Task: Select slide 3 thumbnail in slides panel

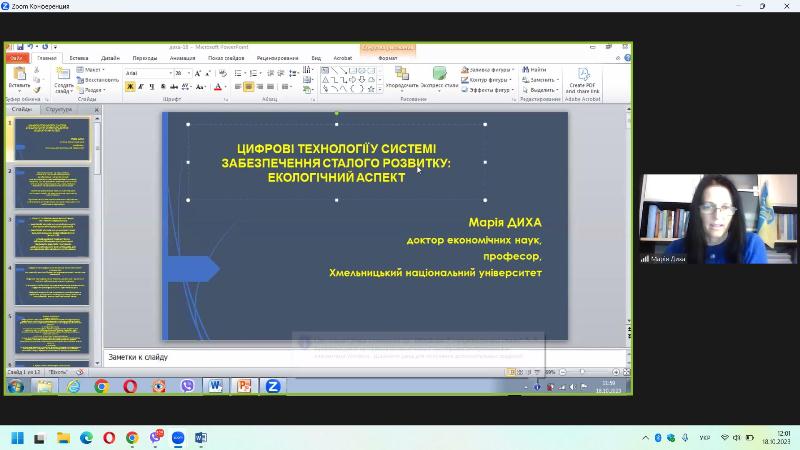Action: pos(51,236)
